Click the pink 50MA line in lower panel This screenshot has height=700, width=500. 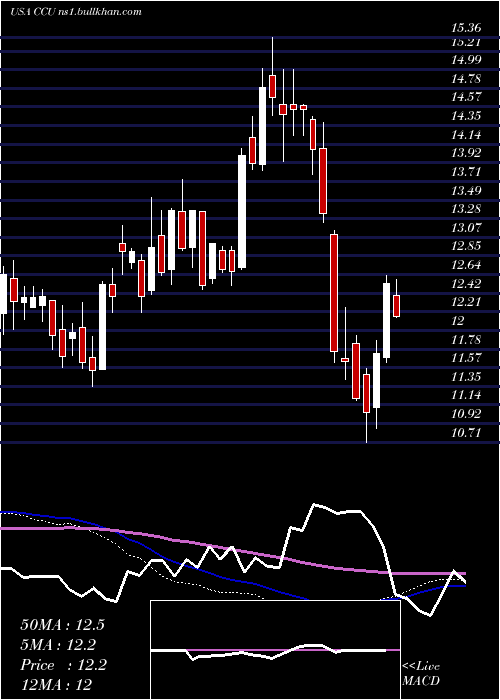pos(232,552)
